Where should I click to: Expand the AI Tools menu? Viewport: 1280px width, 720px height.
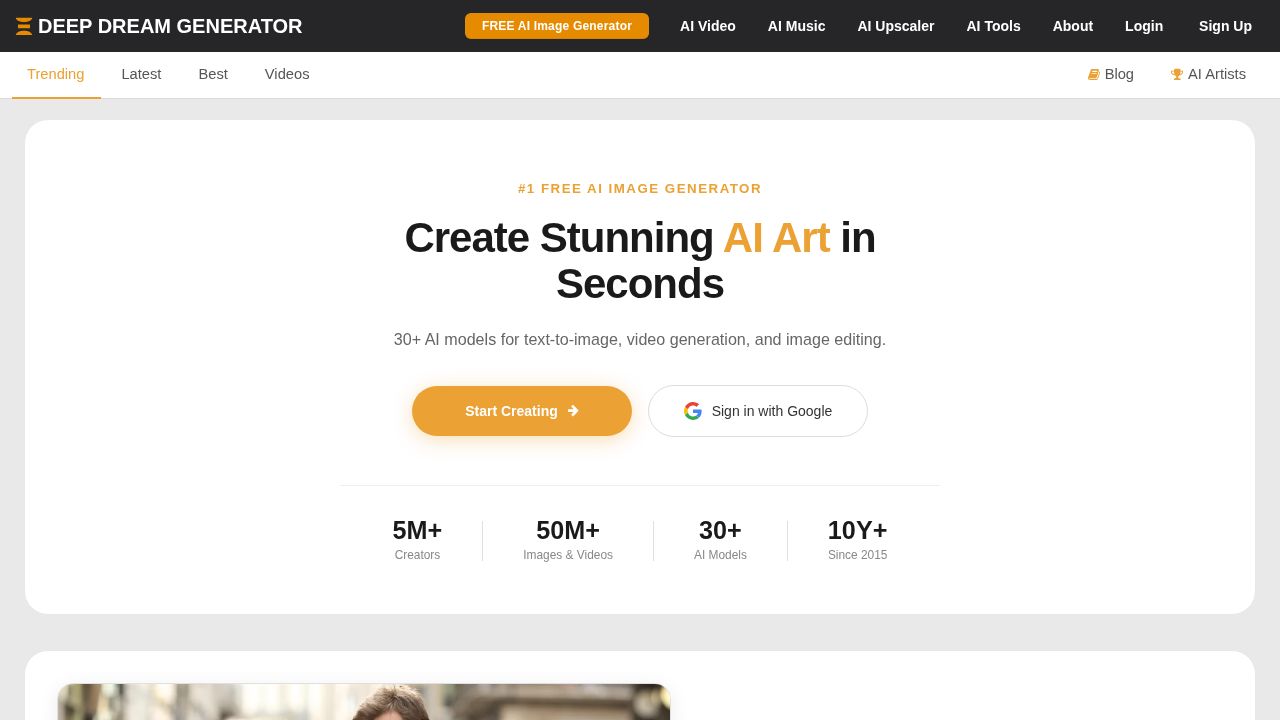(x=994, y=26)
